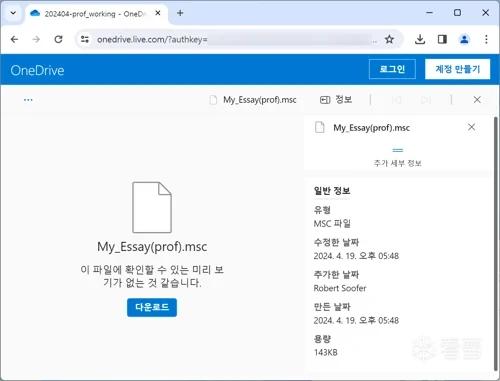Open the Chrome profile avatar
The height and width of the screenshot is (381, 500).
pos(464,39)
